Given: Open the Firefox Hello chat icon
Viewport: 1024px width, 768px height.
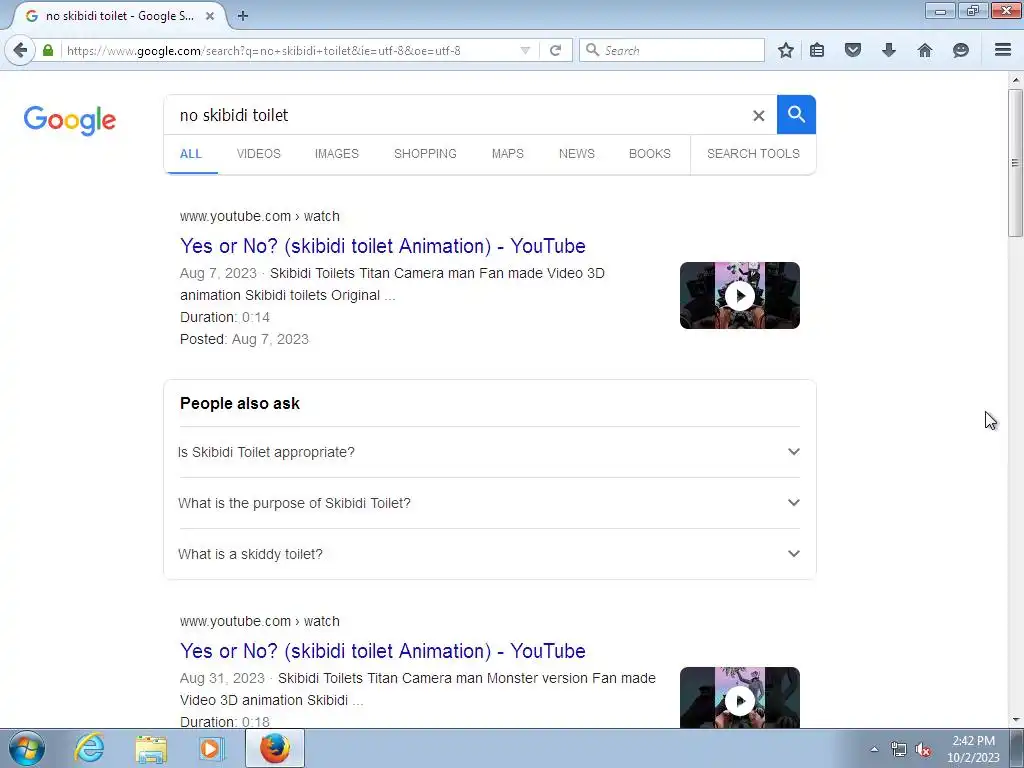Looking at the screenshot, I should [961, 50].
